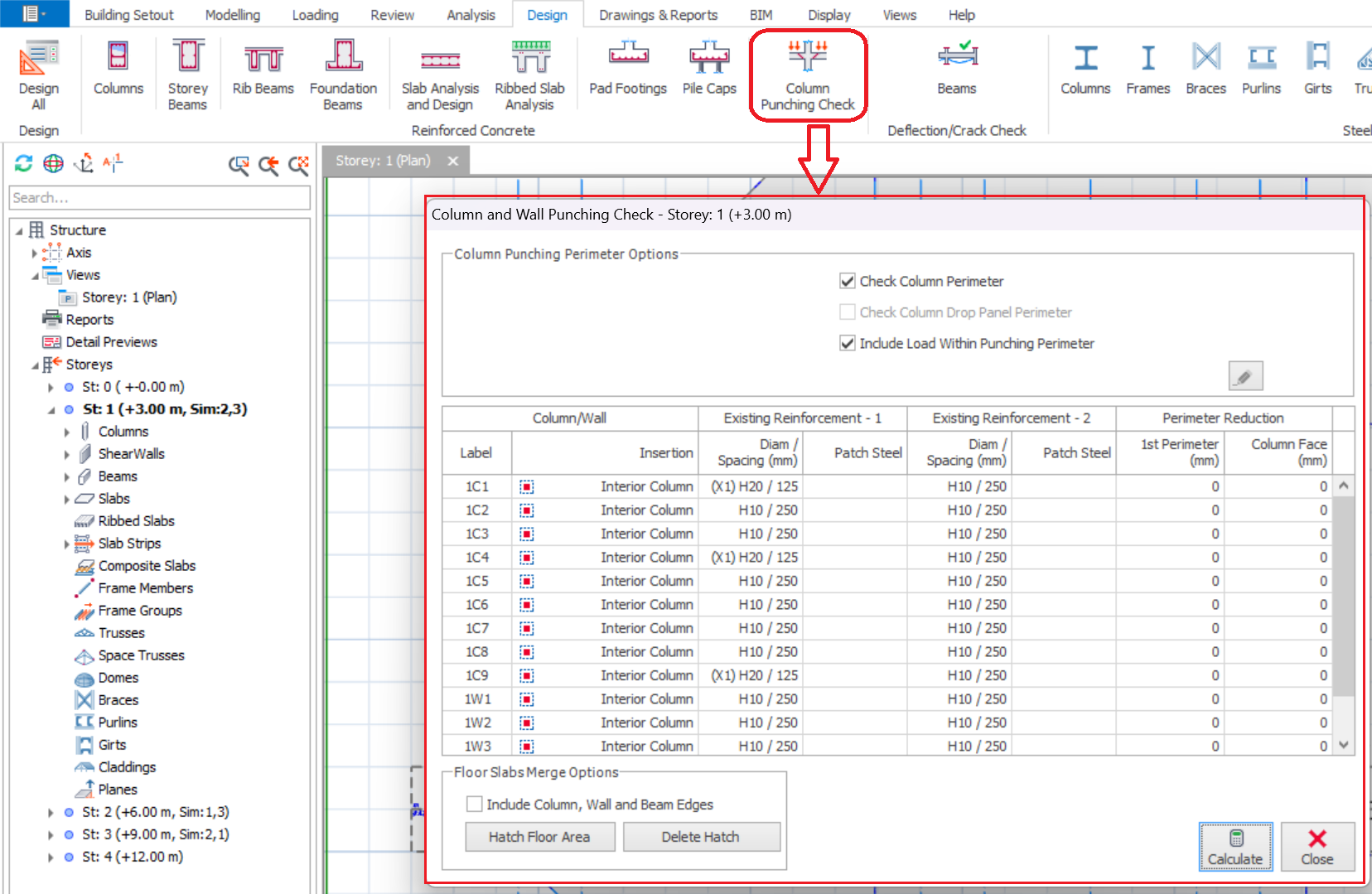Toggle Include Load Within Punching Perimeter

coord(848,344)
